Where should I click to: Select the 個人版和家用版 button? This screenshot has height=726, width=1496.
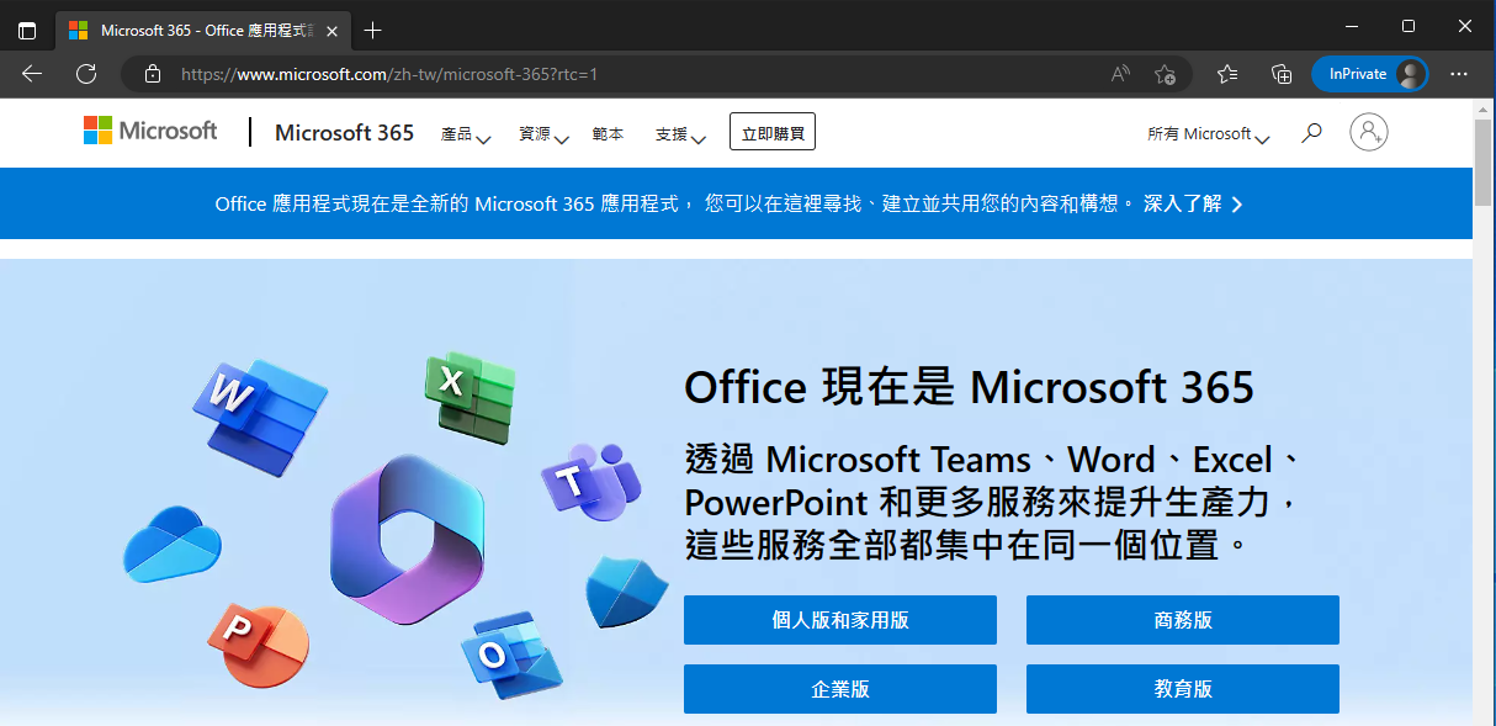[x=840, y=620]
